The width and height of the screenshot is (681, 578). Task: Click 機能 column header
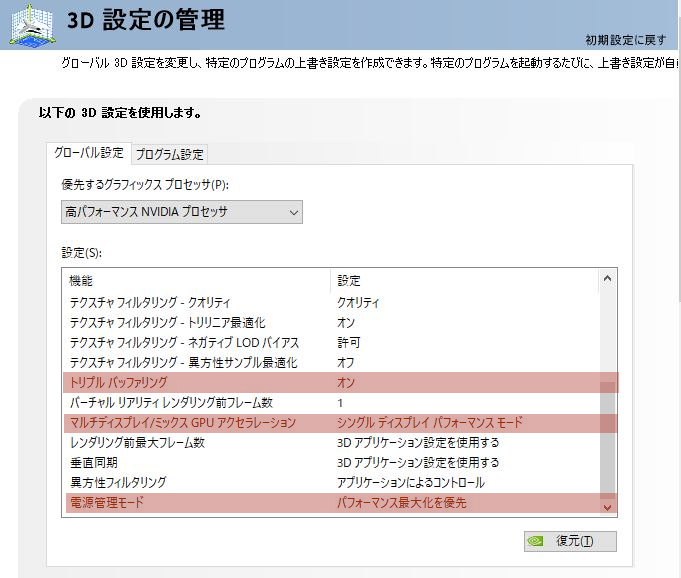(x=197, y=281)
